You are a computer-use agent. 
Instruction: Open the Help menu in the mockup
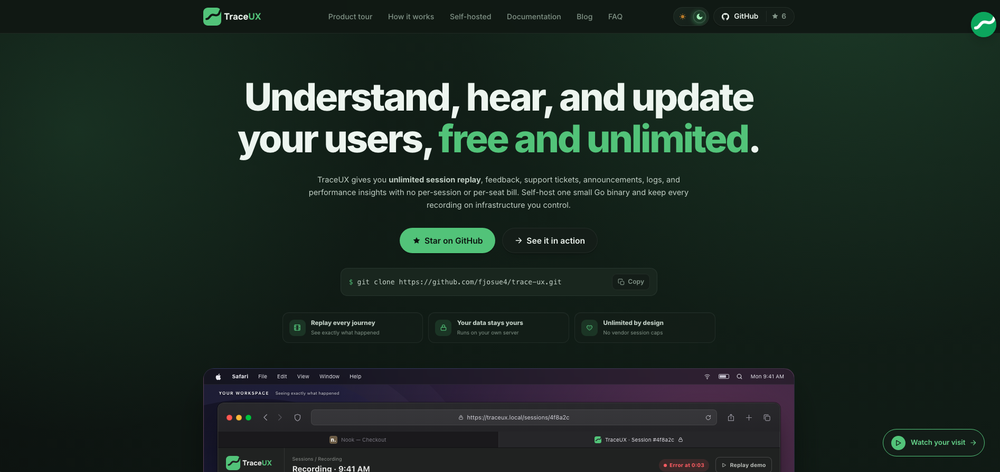pyautogui.click(x=355, y=376)
